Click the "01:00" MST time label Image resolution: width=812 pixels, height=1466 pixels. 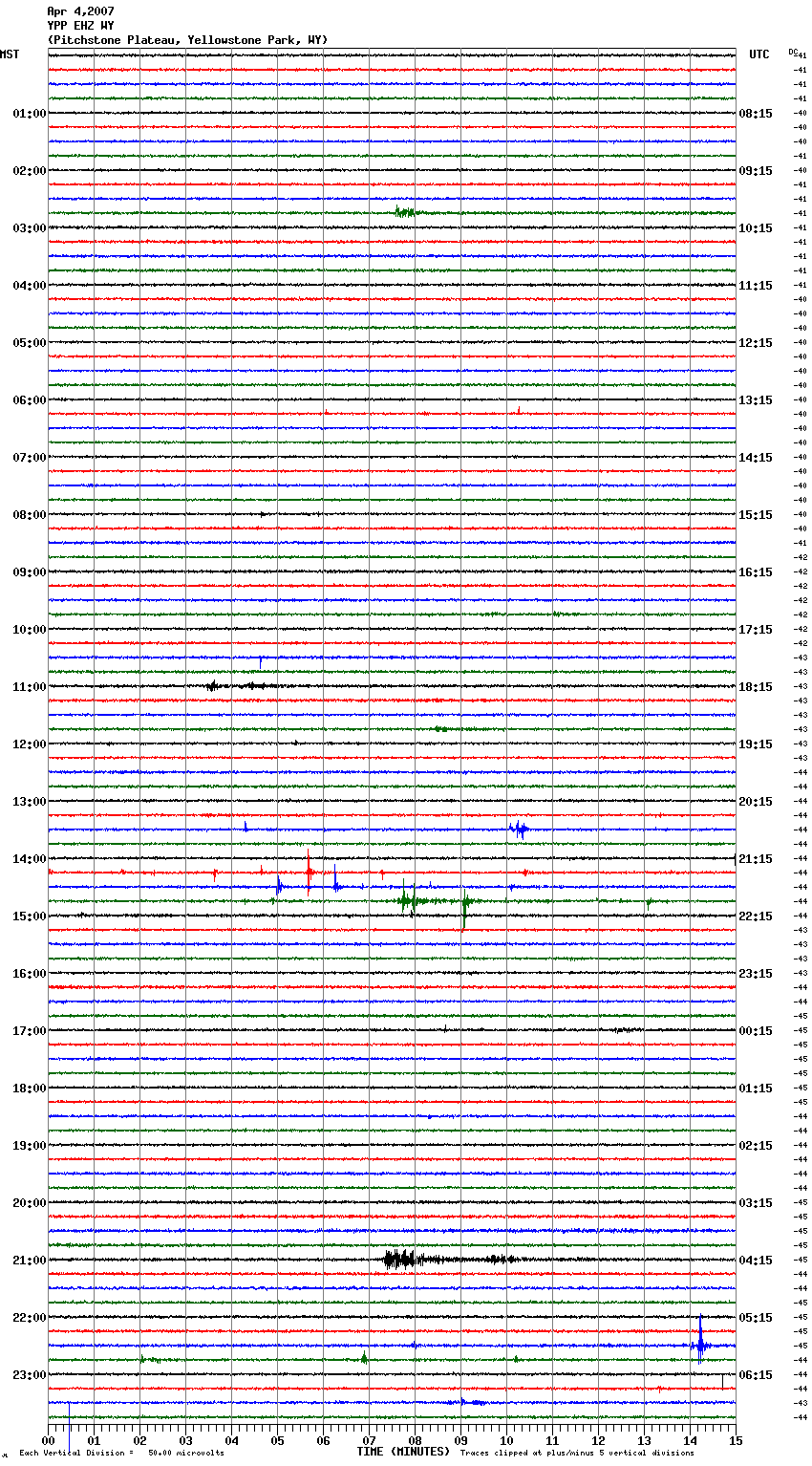tap(30, 114)
